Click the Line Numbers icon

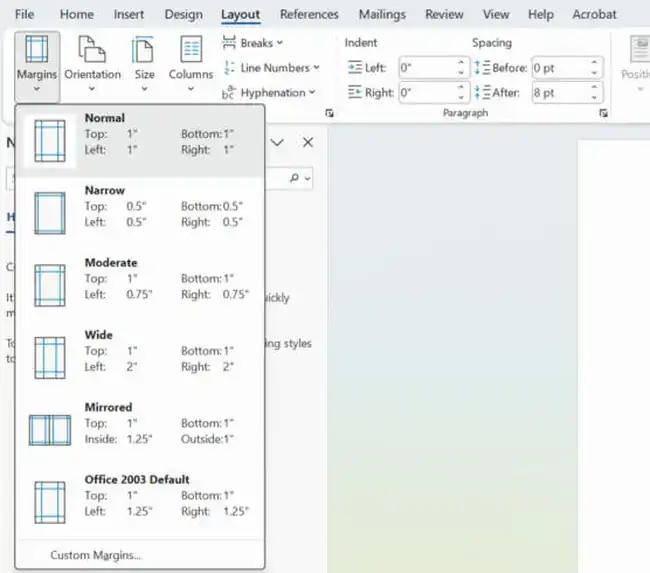click(229, 67)
